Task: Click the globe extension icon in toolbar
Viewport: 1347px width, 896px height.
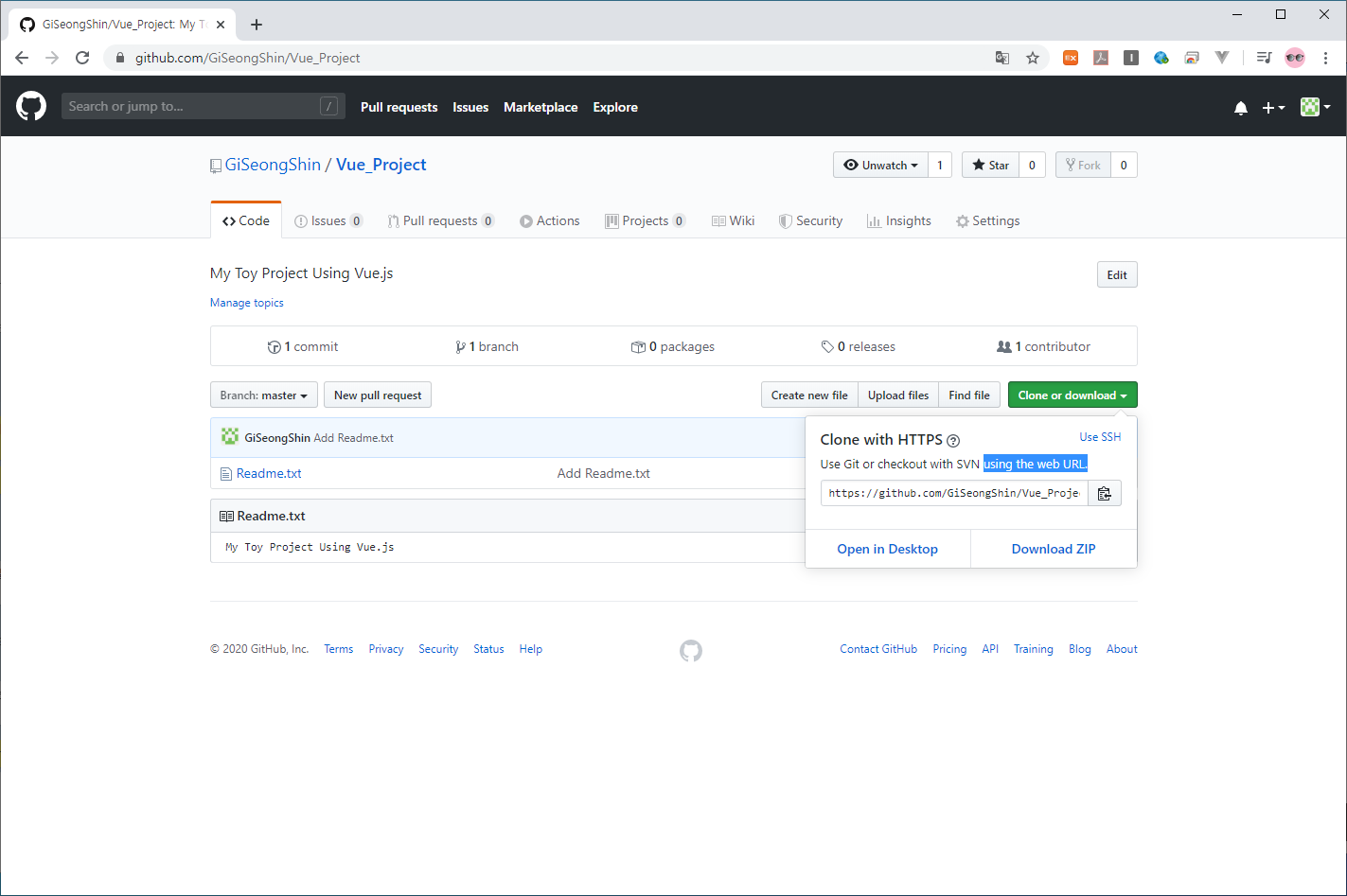Action: [x=1161, y=58]
